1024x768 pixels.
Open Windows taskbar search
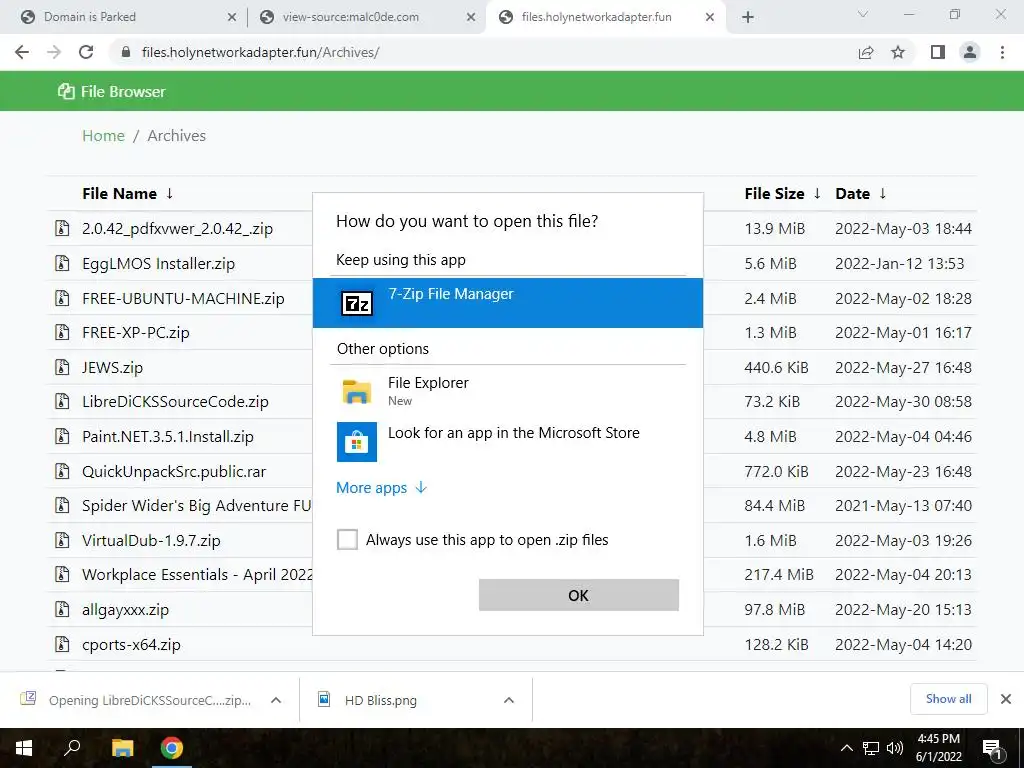(72, 748)
